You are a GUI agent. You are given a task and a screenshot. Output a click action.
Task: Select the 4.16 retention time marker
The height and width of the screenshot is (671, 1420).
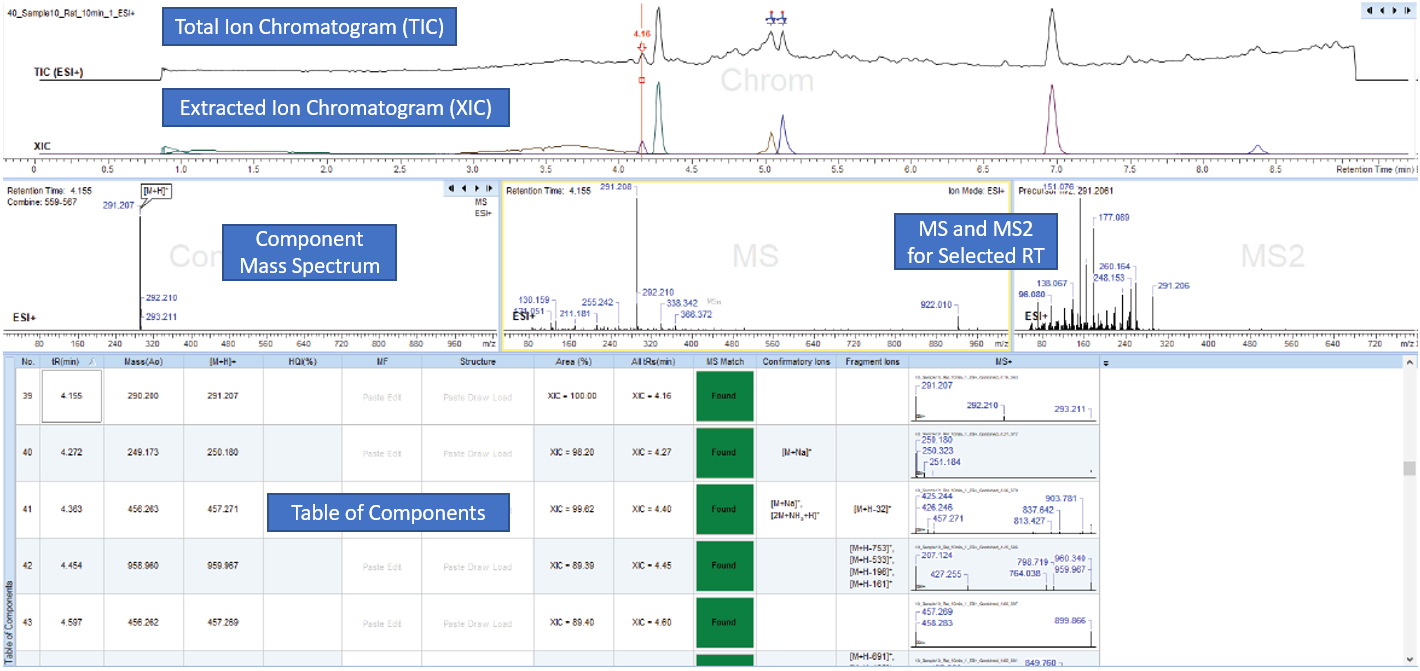(641, 33)
